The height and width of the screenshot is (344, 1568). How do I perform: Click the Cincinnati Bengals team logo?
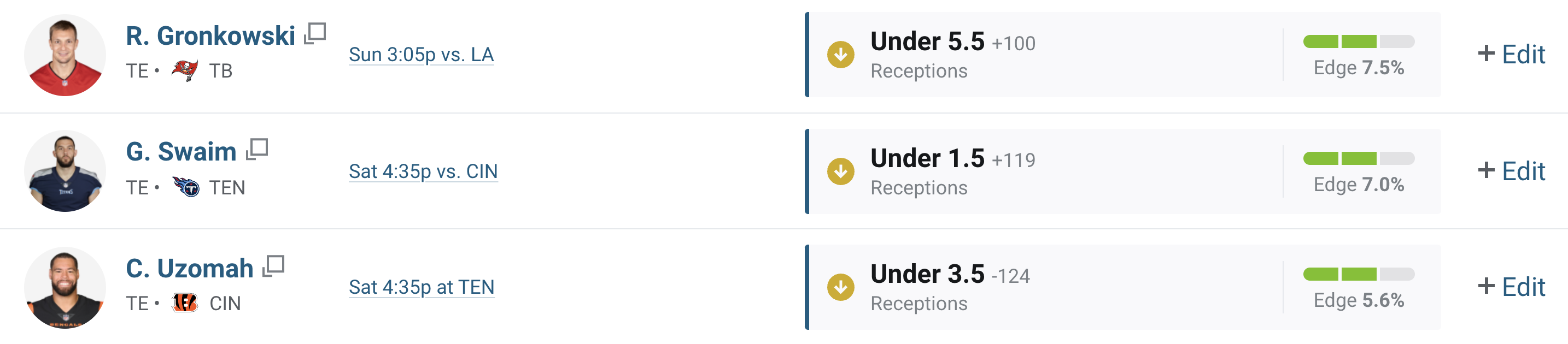184,303
